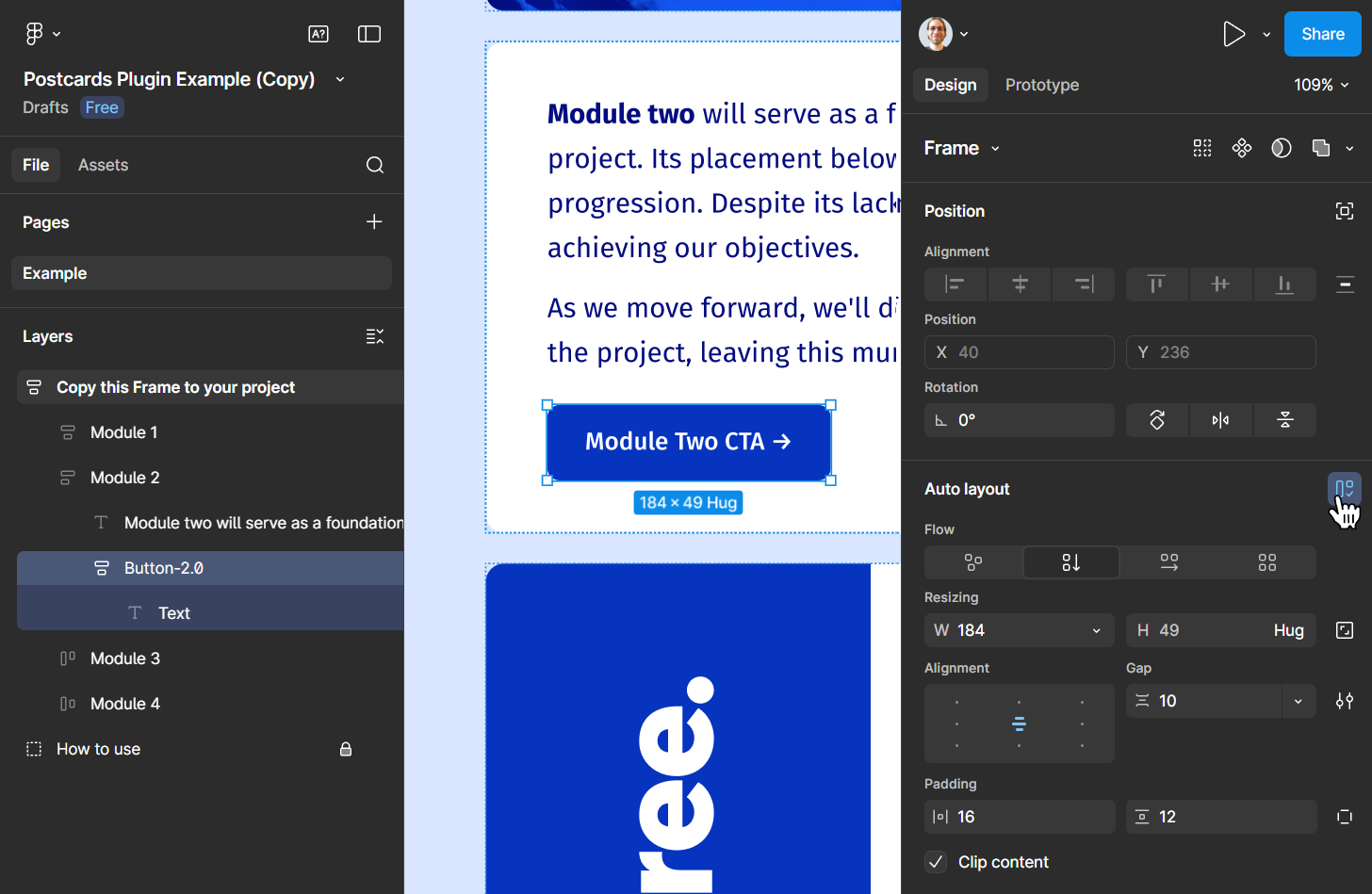
Task: Align horizontal centers icon
Action: coord(1020,284)
